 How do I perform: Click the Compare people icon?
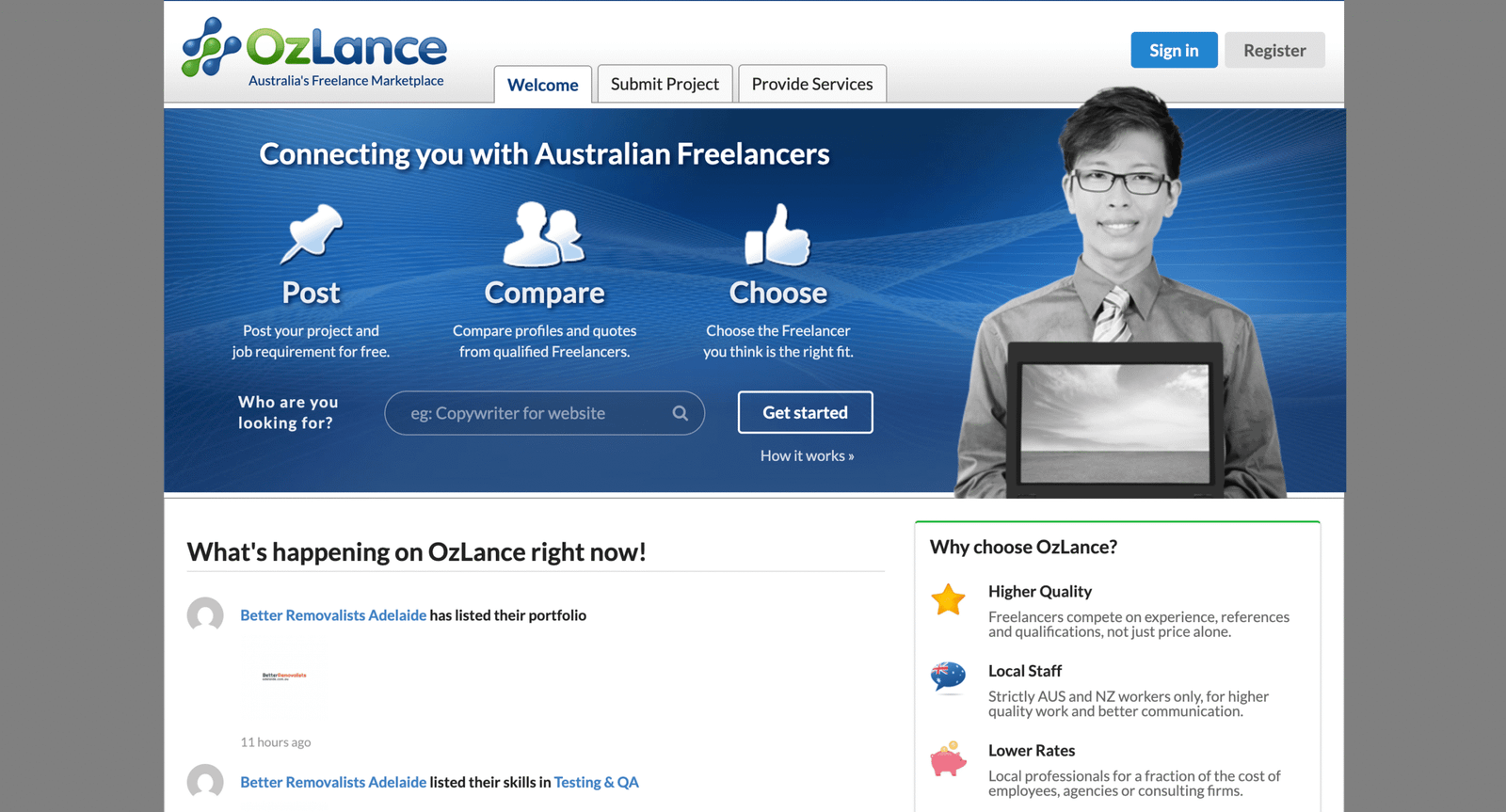[544, 233]
